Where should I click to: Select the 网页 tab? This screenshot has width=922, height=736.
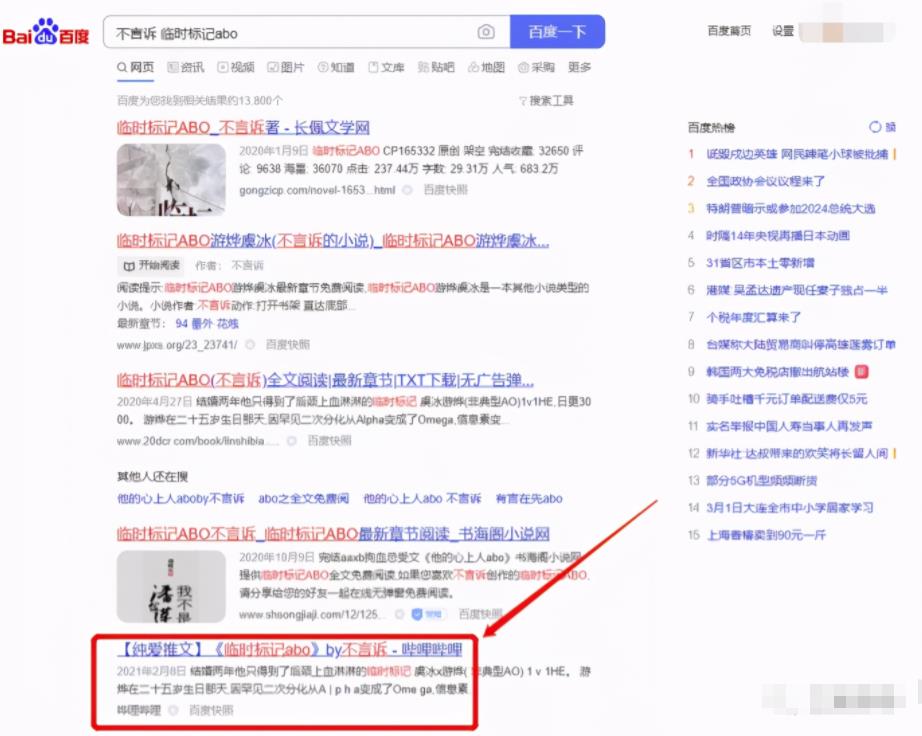(135, 67)
